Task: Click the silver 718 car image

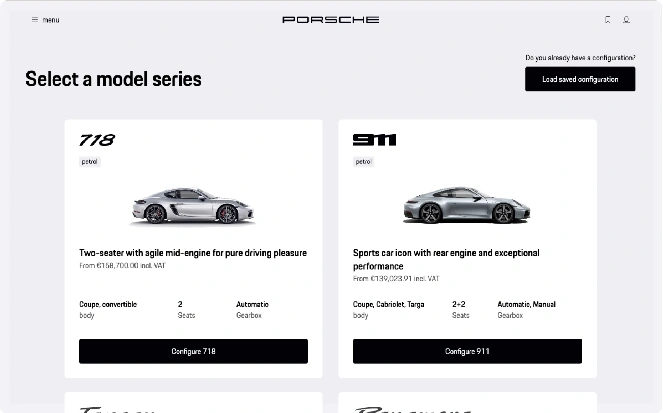Action: 192,205
